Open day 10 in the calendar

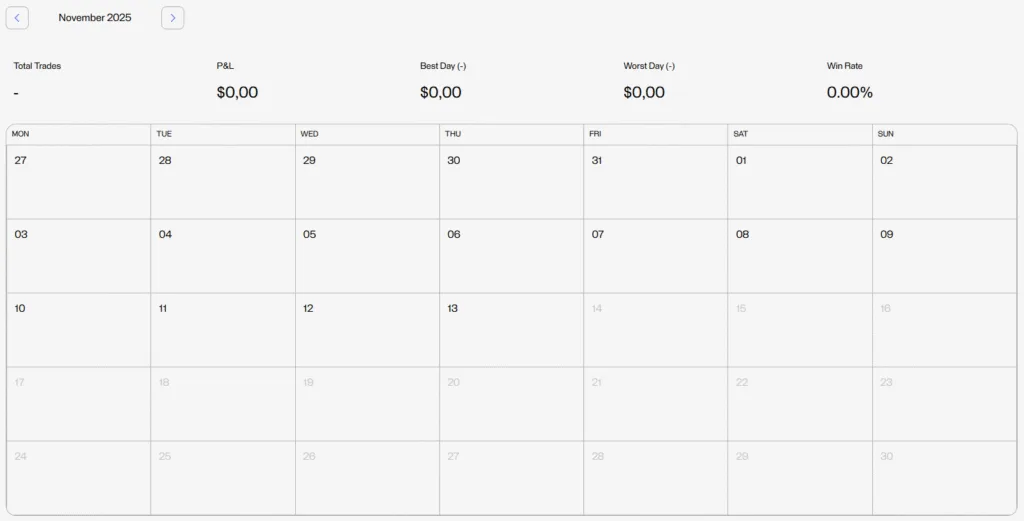[78, 330]
